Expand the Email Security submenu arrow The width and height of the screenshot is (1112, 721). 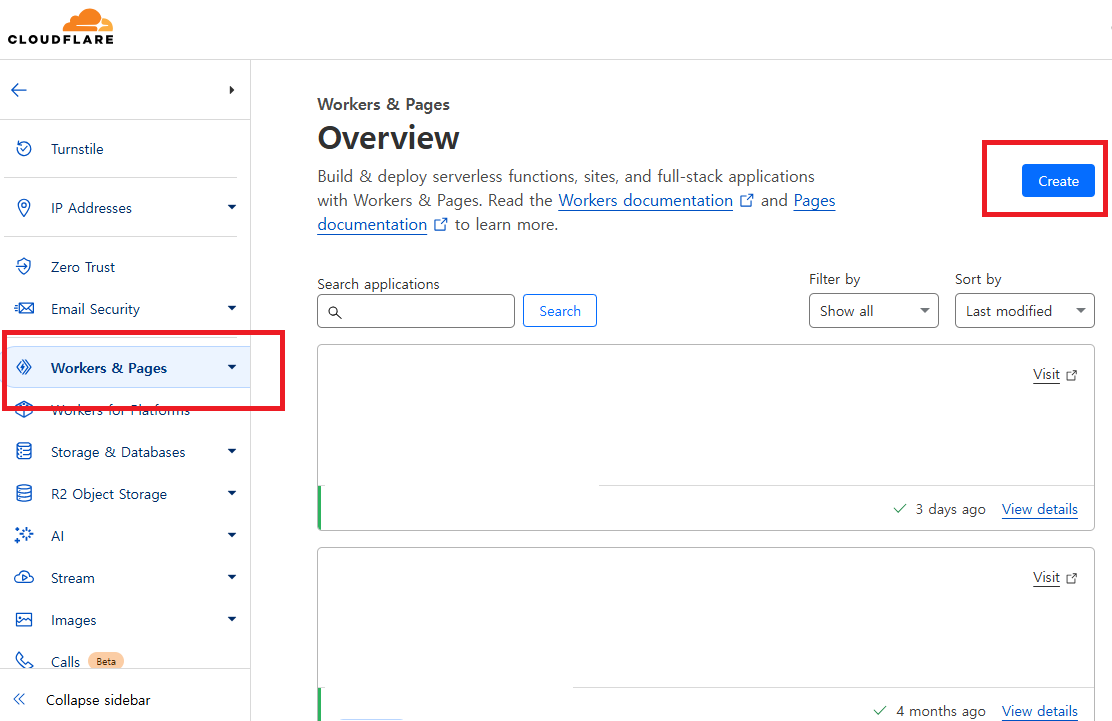click(232, 308)
